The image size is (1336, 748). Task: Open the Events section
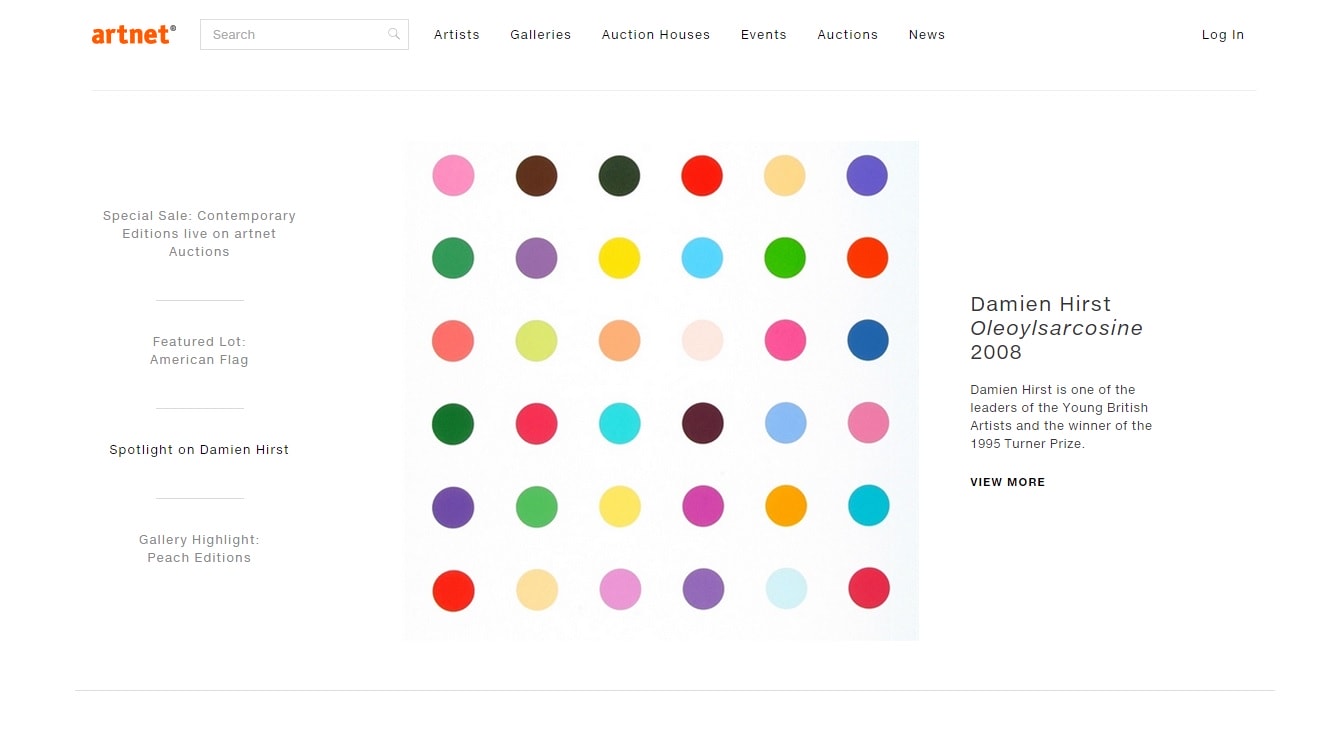pos(763,34)
